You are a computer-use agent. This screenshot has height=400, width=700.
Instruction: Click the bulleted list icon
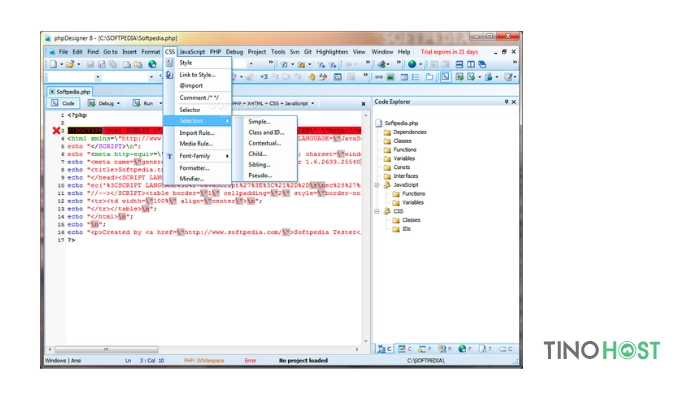[x=416, y=77]
